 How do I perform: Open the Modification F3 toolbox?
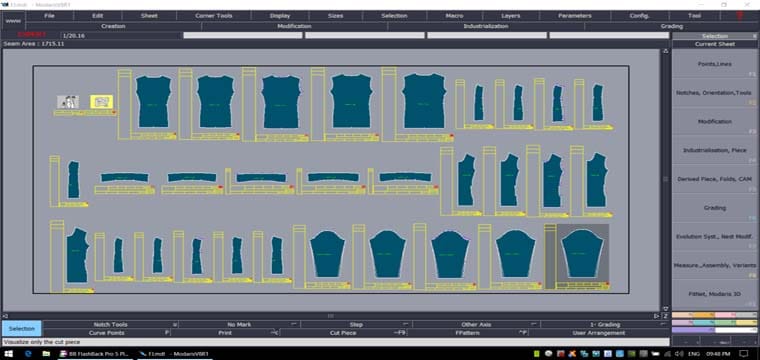[x=715, y=121]
